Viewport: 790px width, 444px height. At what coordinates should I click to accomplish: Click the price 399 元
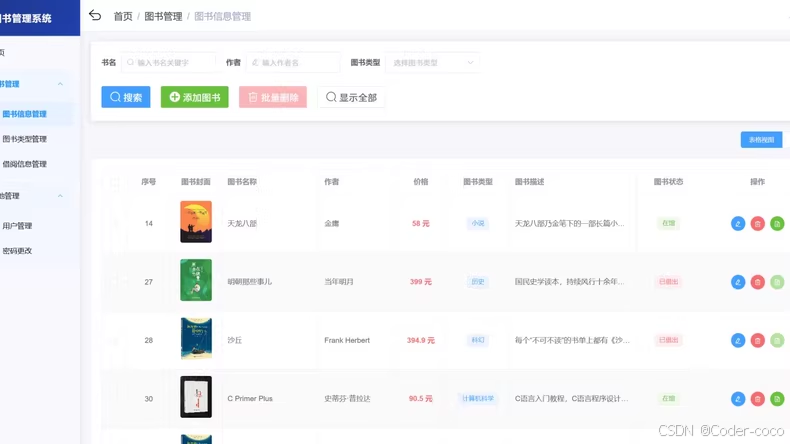[x=421, y=282]
